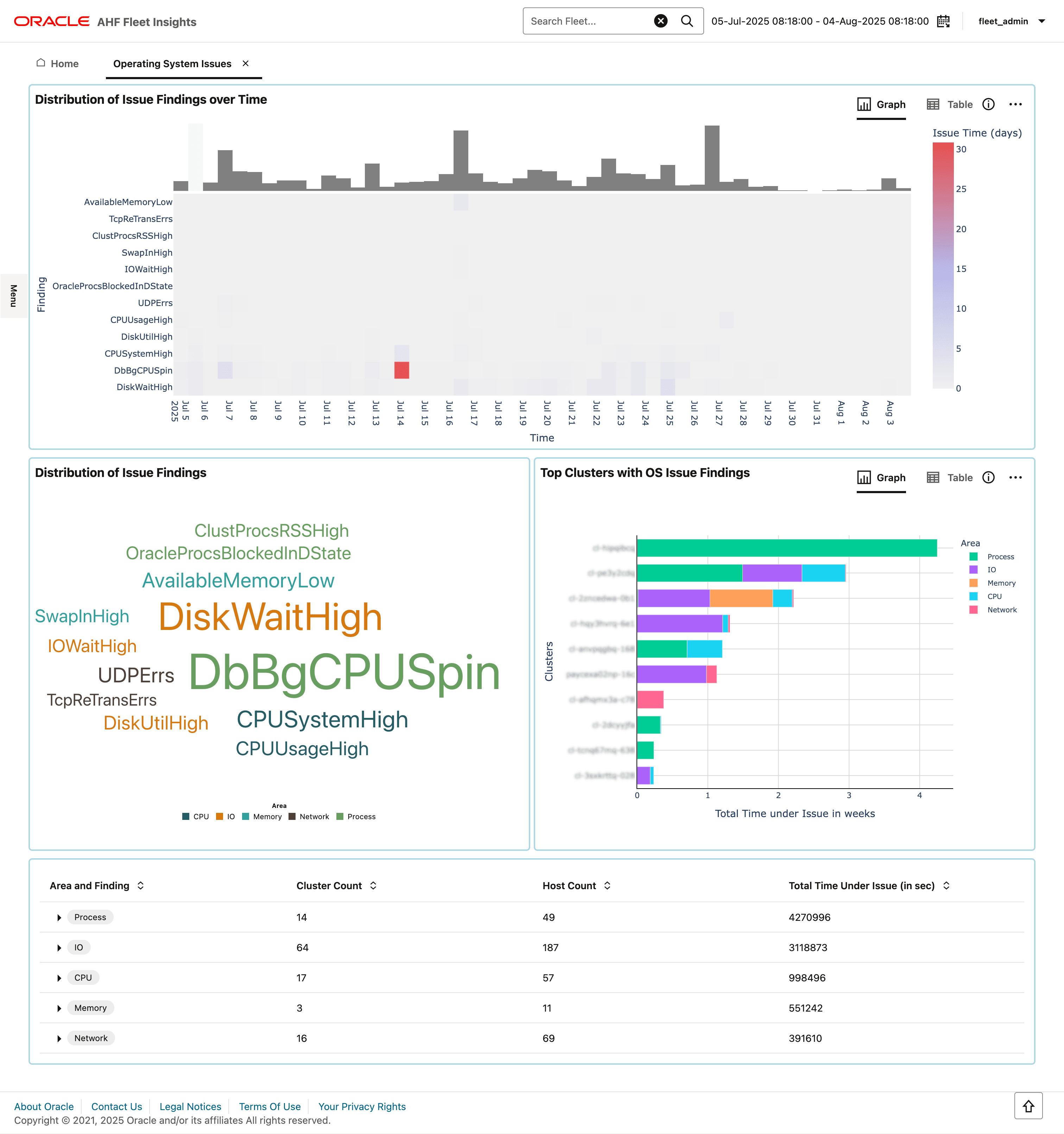The width and height of the screenshot is (1064, 1134).
Task: Open info icon for Top Clusters panel
Action: (988, 477)
